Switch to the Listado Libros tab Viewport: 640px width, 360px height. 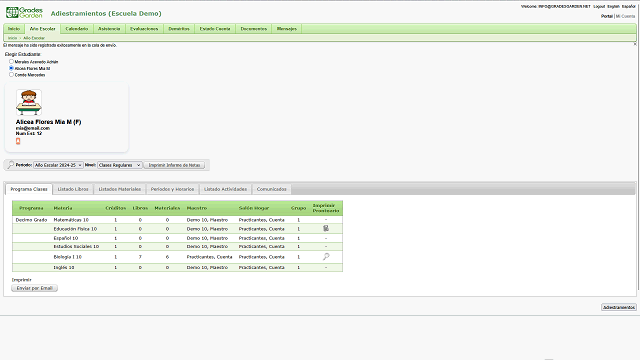point(73,189)
